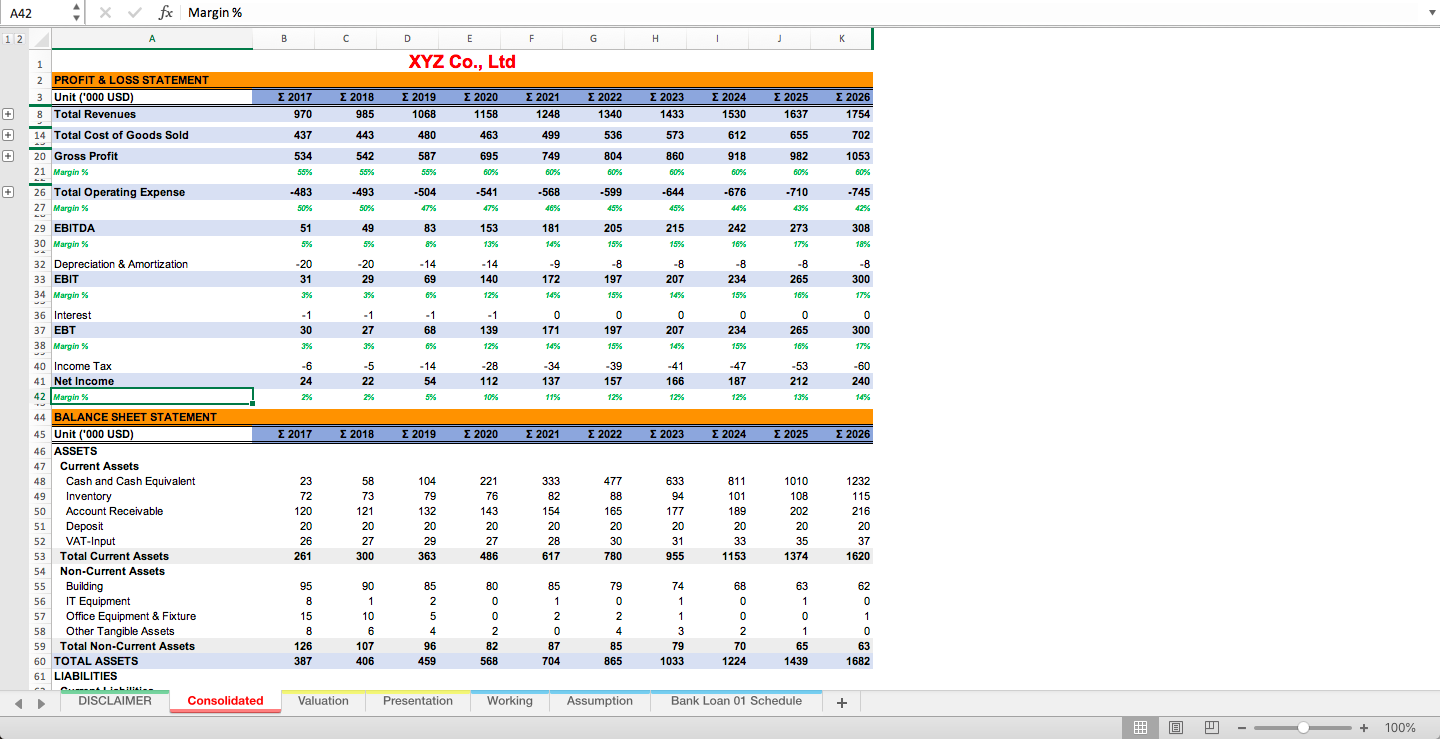Go to next sheet tab arrow
The image size is (1440, 739).
coord(41,702)
